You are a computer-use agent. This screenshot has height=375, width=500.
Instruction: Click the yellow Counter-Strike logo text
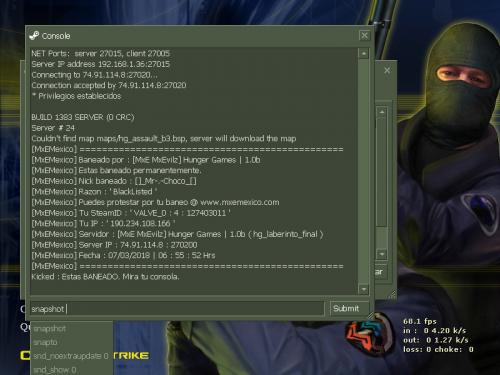(x=85, y=356)
